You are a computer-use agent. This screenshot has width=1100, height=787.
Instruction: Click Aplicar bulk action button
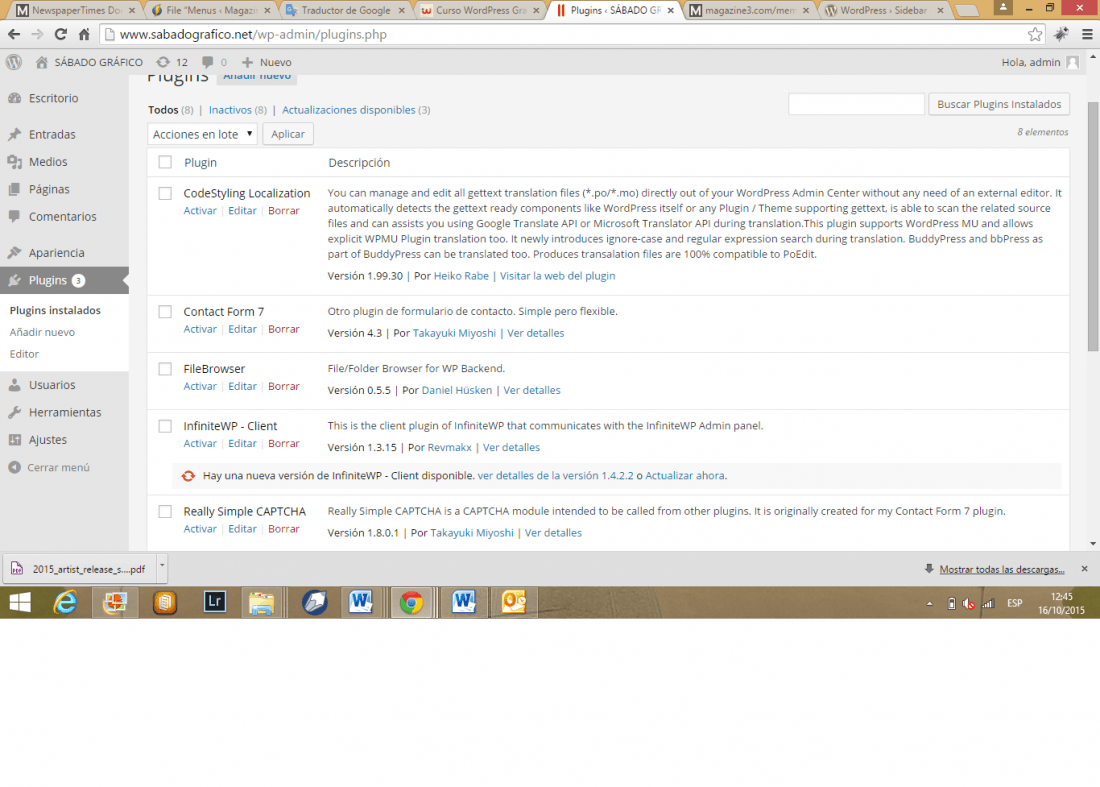click(x=288, y=134)
